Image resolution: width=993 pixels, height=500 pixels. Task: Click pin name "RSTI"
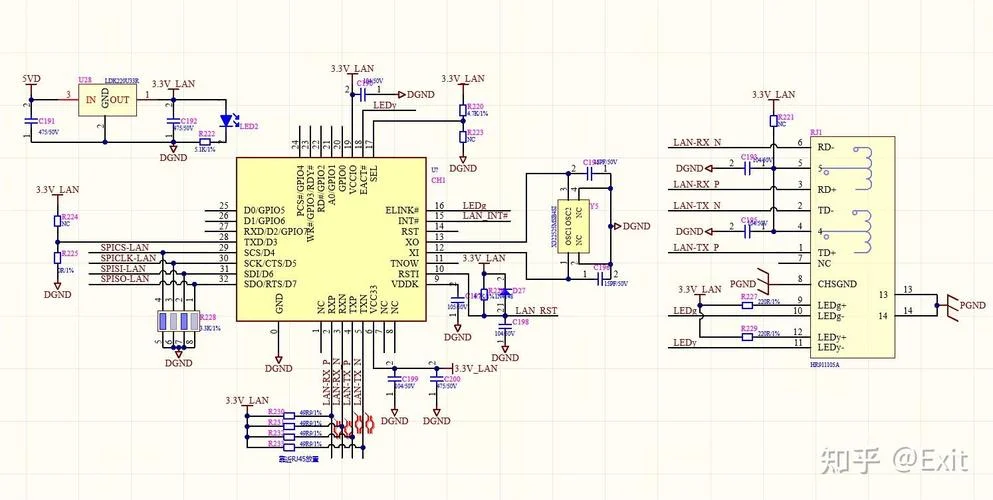(408, 273)
